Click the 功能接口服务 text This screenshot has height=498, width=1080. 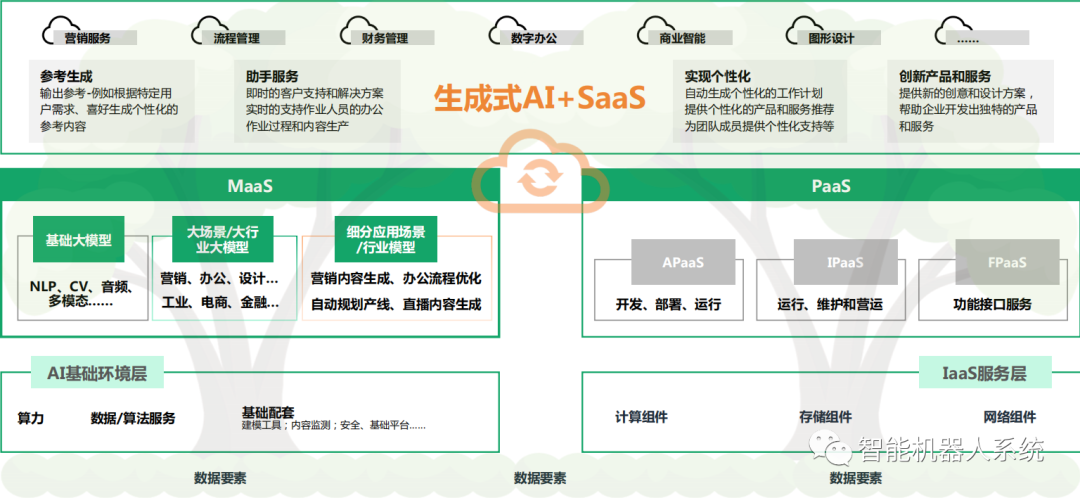point(993,304)
